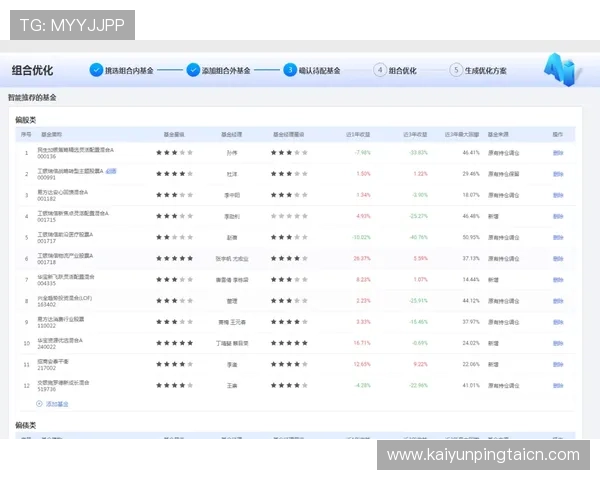Click empty manager rating stars in row 4

(x=289, y=216)
